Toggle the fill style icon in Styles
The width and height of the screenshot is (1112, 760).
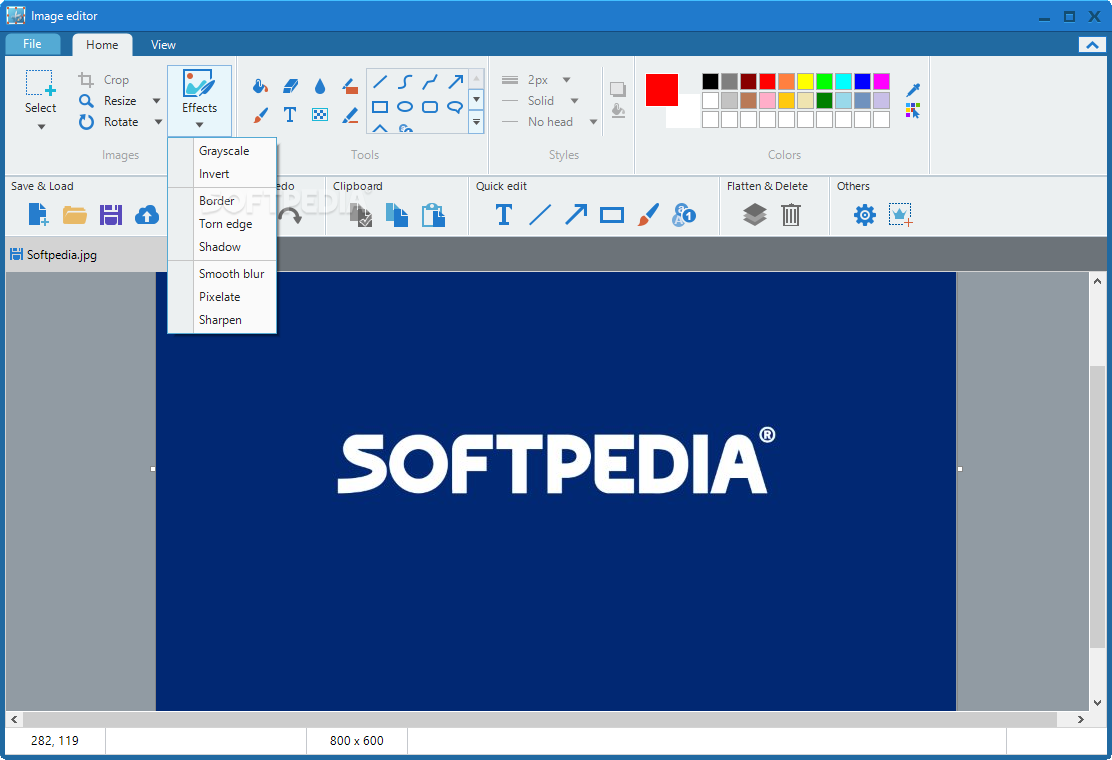pos(618,111)
